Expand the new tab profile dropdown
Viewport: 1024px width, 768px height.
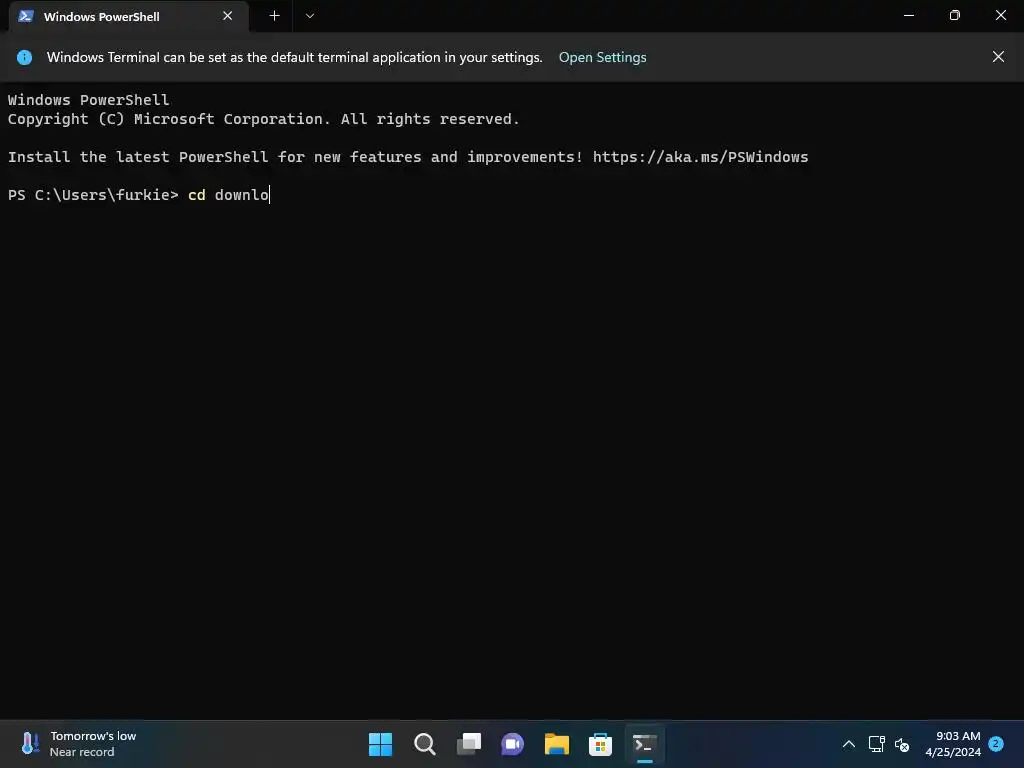click(x=310, y=16)
